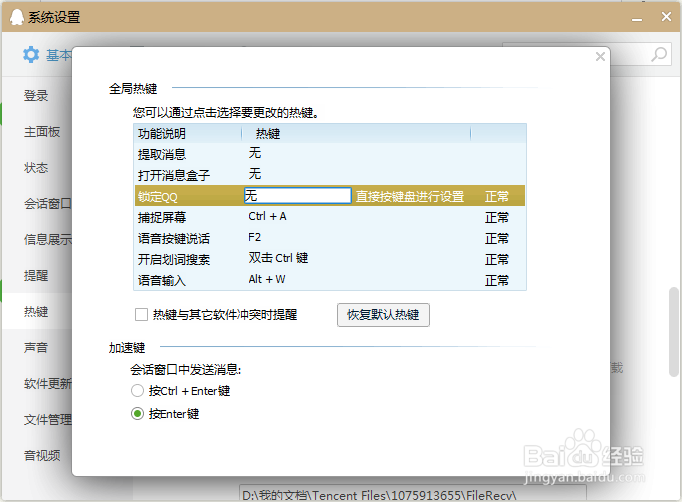Select the 锁定QQ row label
This screenshot has height=502, width=682.
(157, 197)
